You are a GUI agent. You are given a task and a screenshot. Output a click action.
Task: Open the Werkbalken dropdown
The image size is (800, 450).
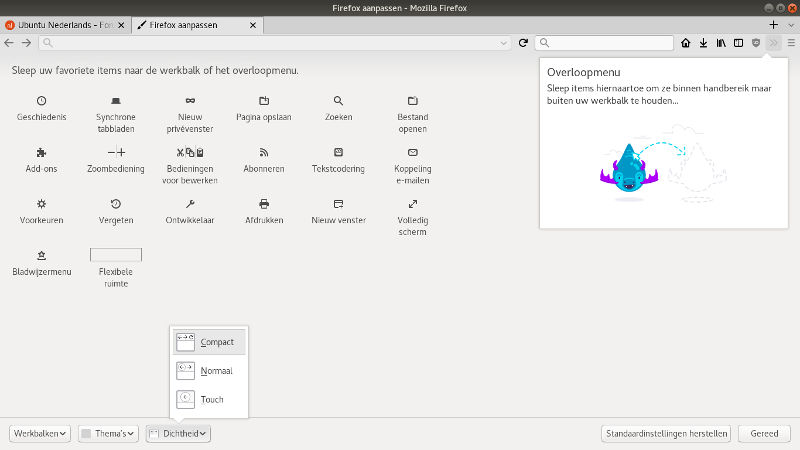[x=40, y=434]
